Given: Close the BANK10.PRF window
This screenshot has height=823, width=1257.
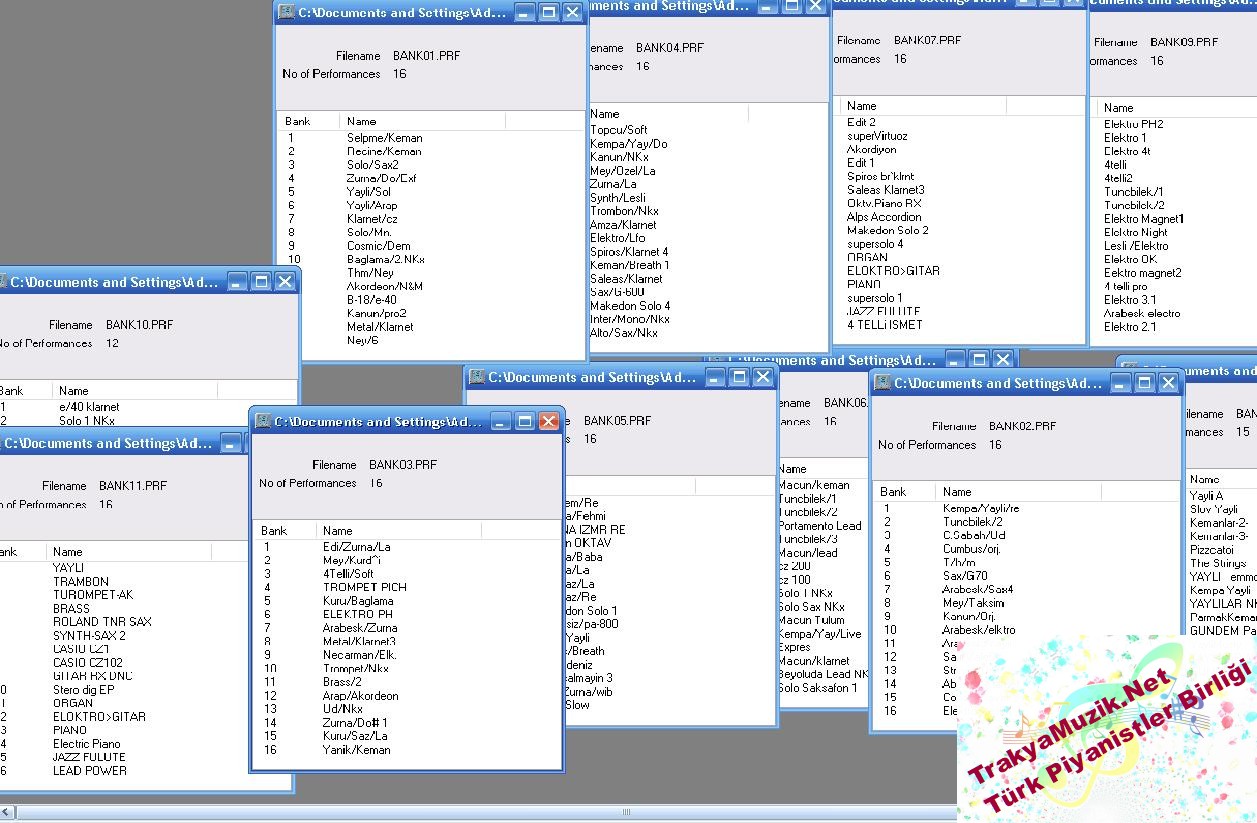Looking at the screenshot, I should tap(285, 282).
